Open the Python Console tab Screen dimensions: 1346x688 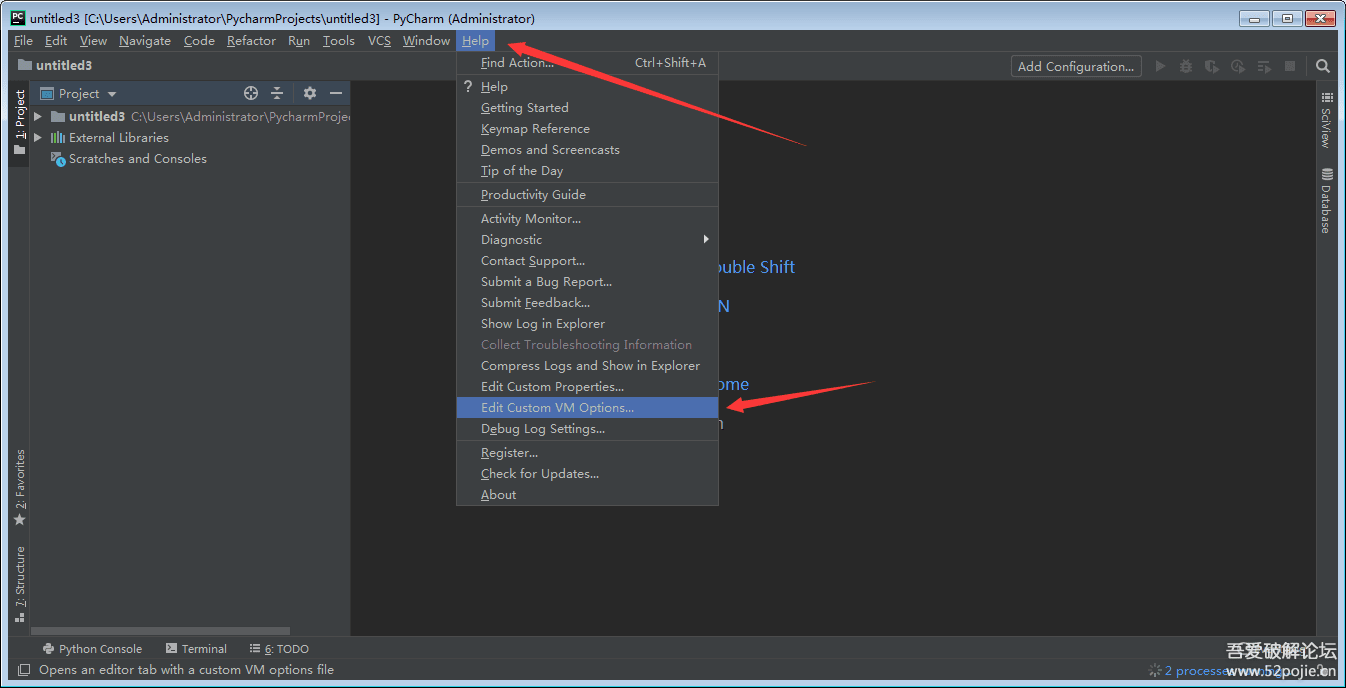click(92, 649)
